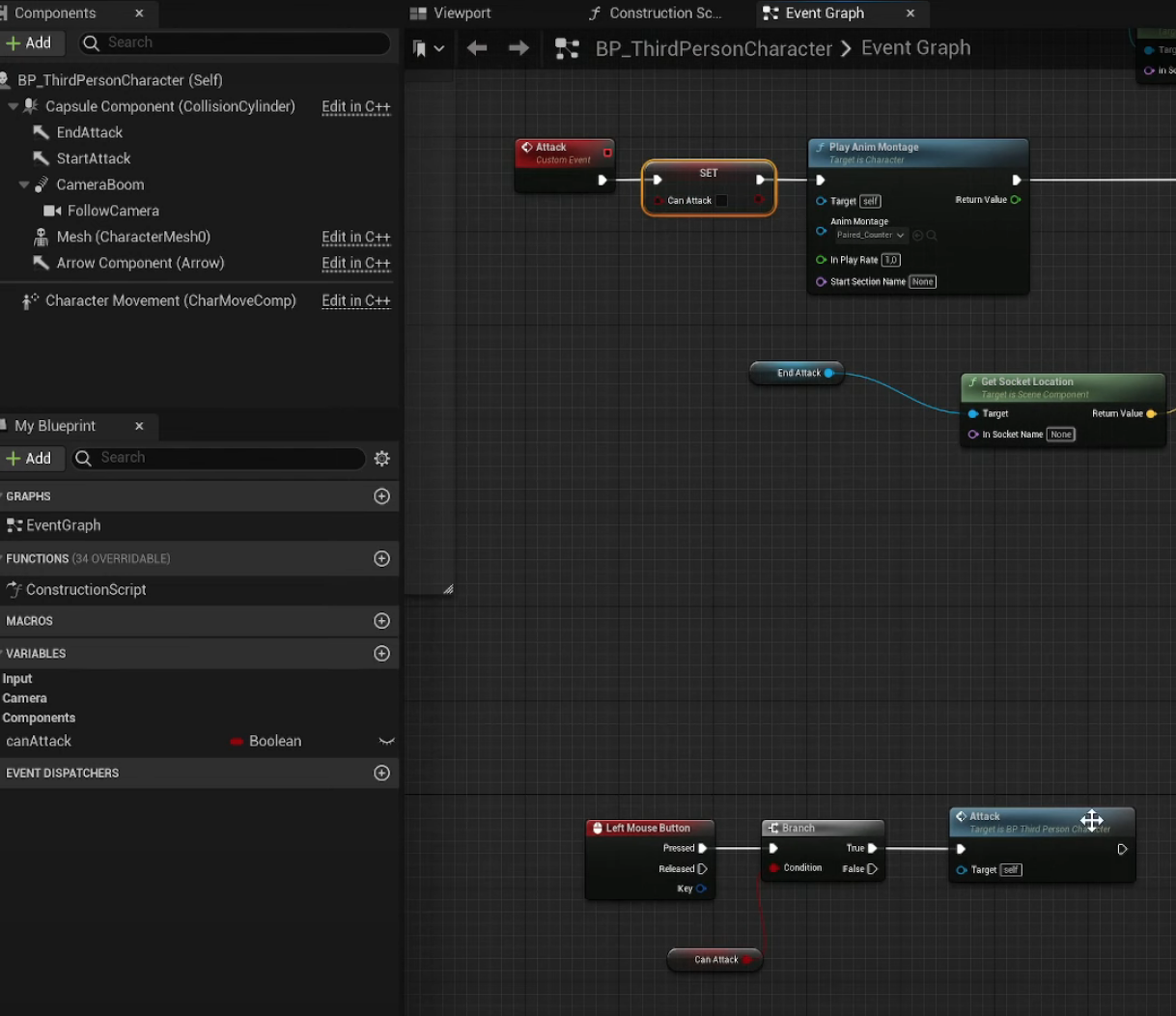This screenshot has height=1016, width=1176.
Task: Click the Search field in the Components panel
Action: pos(235,42)
